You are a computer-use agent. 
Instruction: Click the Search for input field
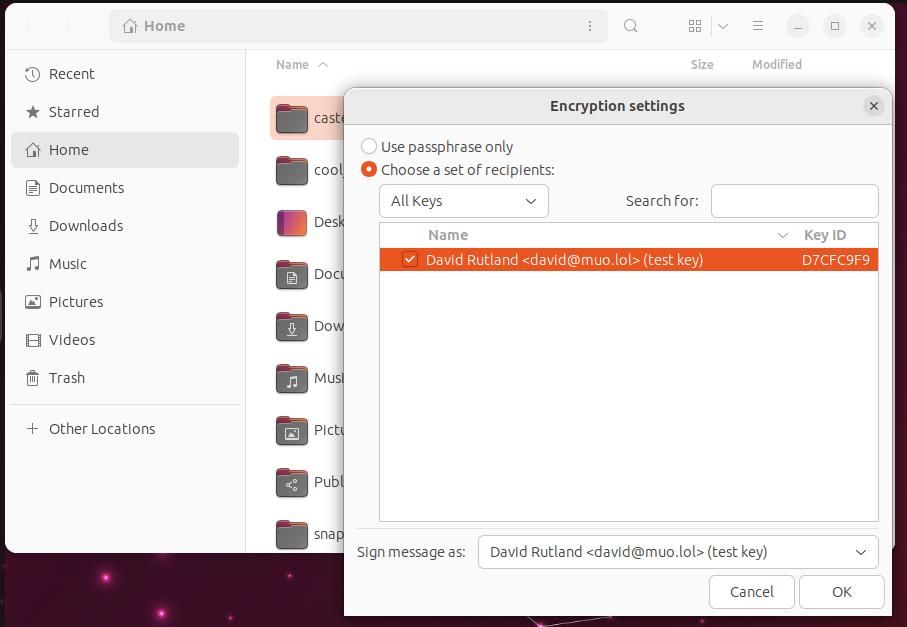coord(794,201)
